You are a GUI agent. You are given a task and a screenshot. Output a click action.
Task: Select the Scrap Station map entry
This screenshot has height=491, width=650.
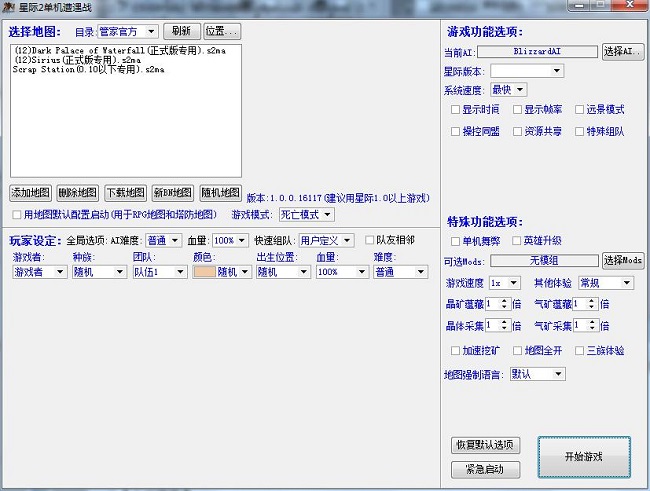pyautogui.click(x=88, y=70)
